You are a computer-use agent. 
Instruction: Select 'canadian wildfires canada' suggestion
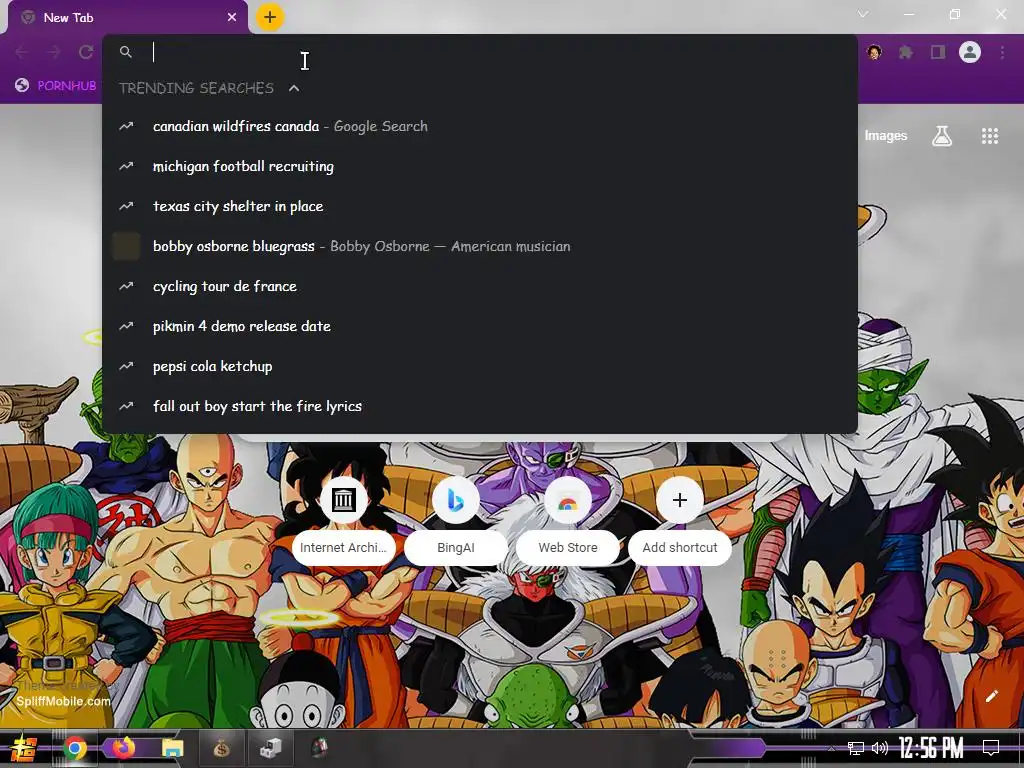479,126
